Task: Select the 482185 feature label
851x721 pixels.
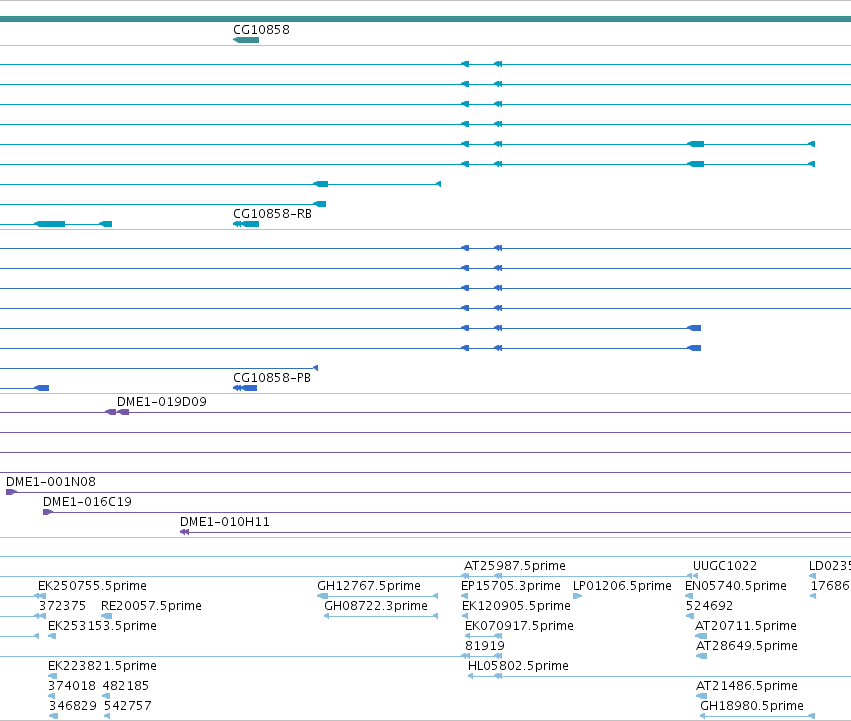Action: click(x=125, y=686)
